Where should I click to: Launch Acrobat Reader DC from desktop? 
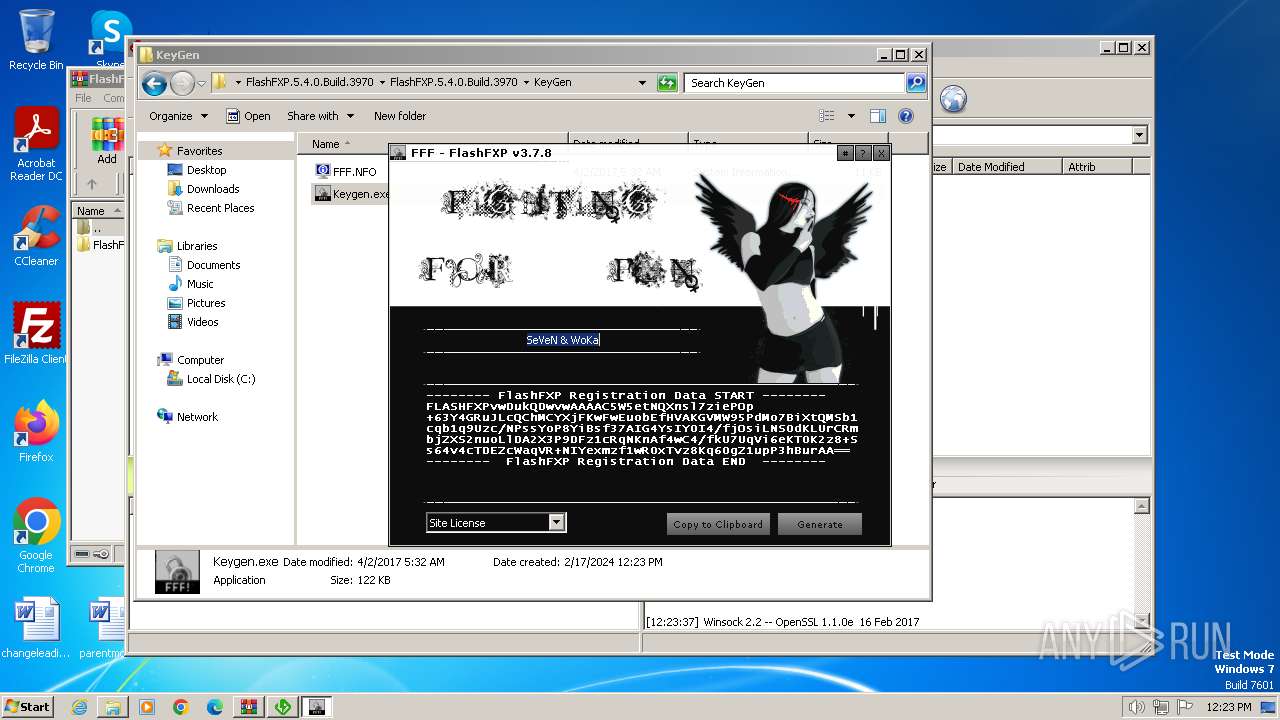(36, 144)
